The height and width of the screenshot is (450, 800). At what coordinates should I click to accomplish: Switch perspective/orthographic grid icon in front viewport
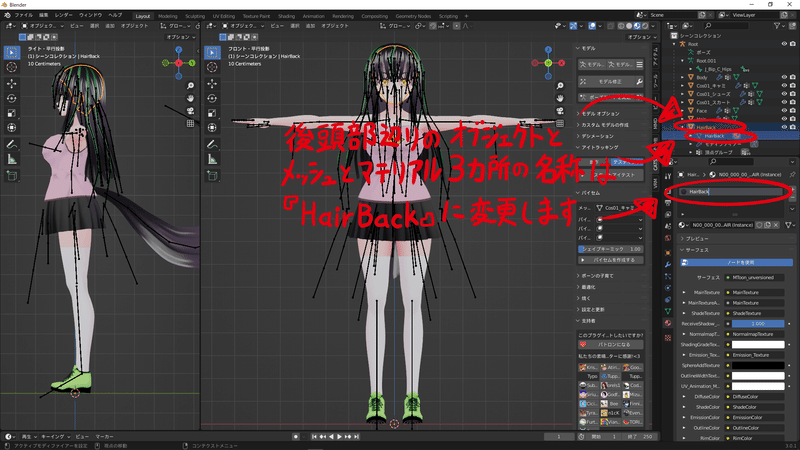point(560,123)
